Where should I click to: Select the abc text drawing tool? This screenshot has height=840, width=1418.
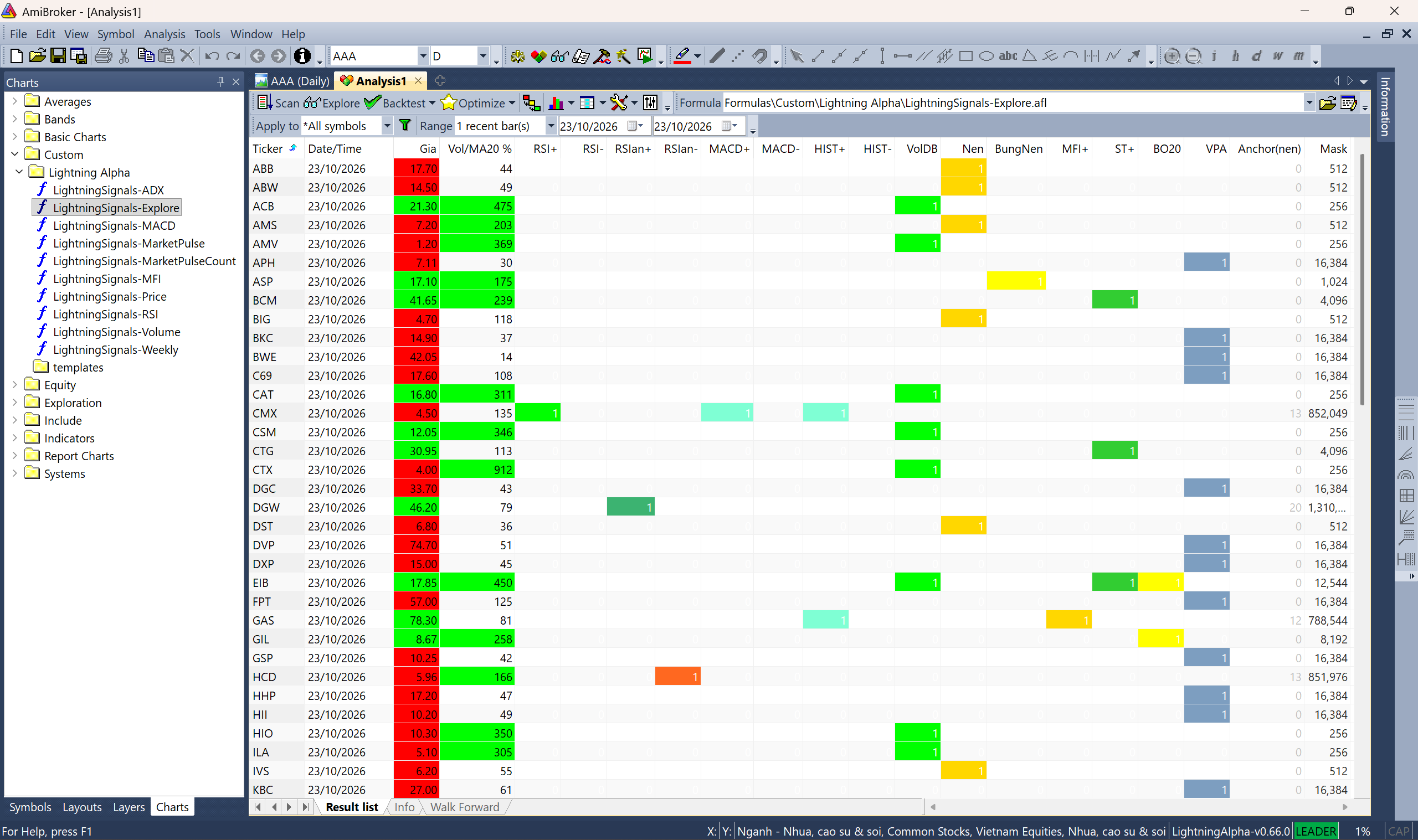(x=1008, y=55)
